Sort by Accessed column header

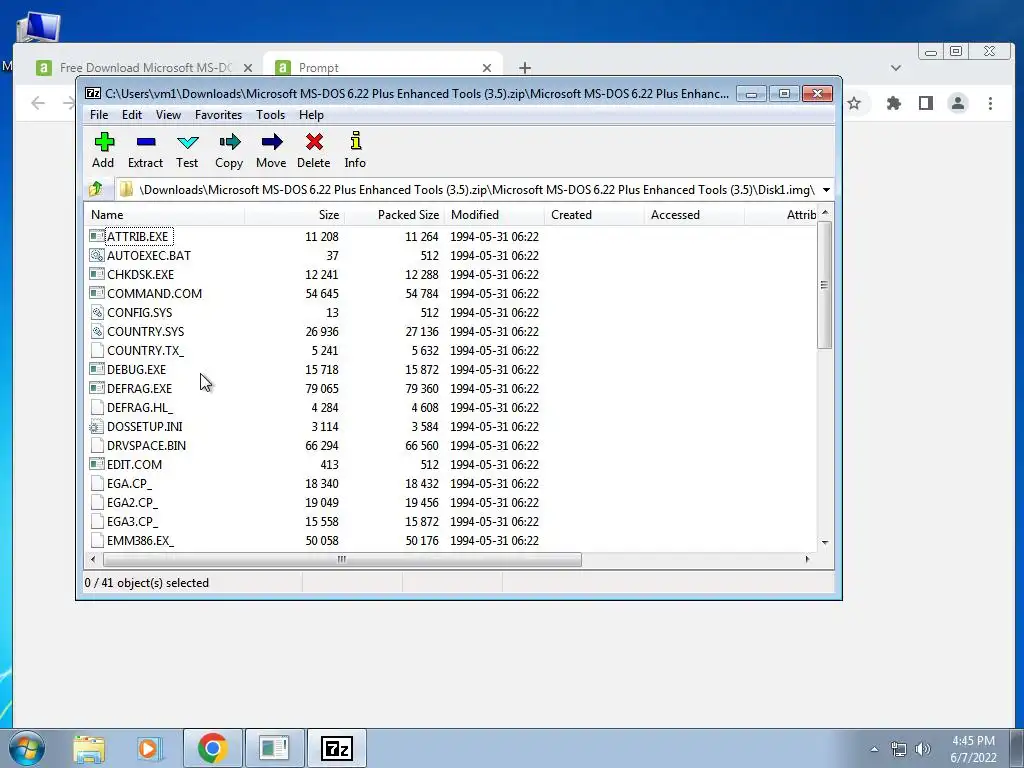click(694, 215)
